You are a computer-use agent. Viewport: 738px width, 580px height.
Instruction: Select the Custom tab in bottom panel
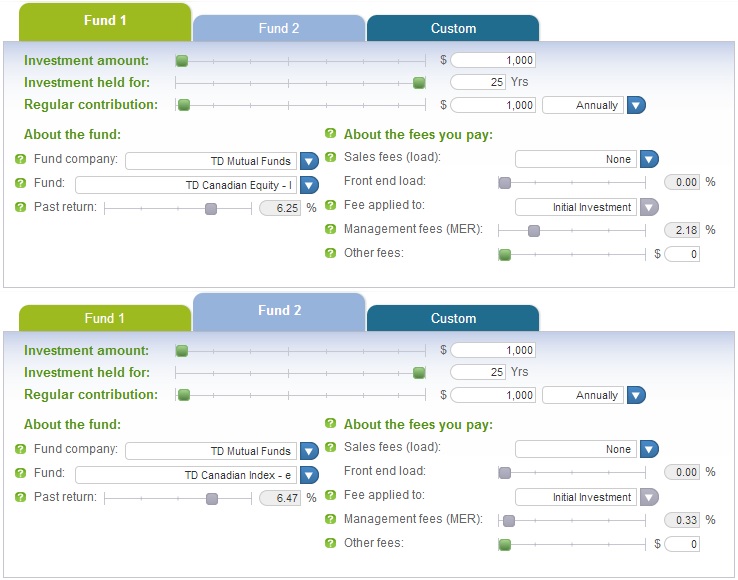pyautogui.click(x=453, y=318)
